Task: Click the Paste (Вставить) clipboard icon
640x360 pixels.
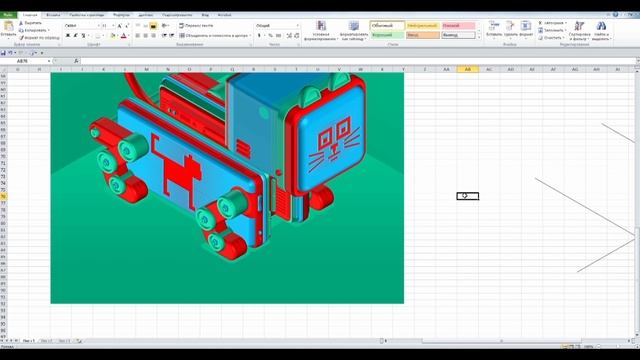Action: point(8,27)
